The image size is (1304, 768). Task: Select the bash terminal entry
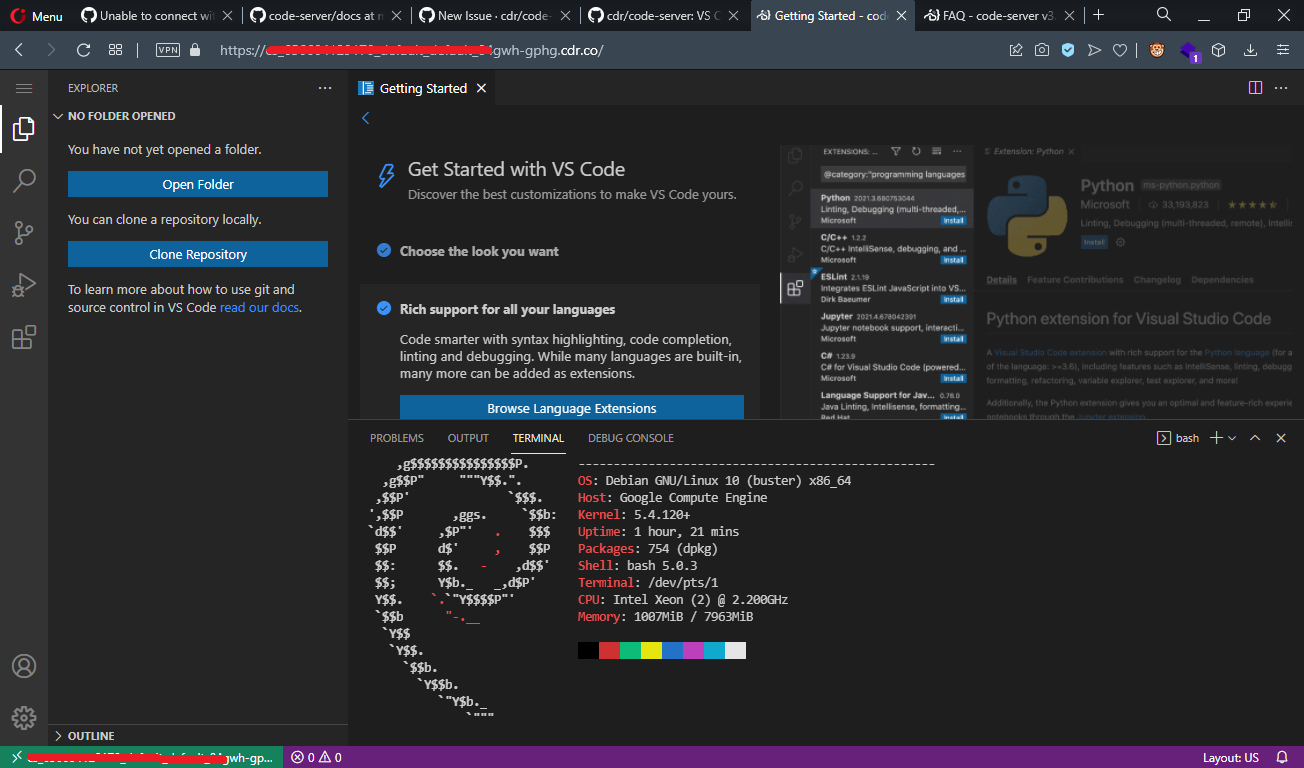tap(1178, 438)
